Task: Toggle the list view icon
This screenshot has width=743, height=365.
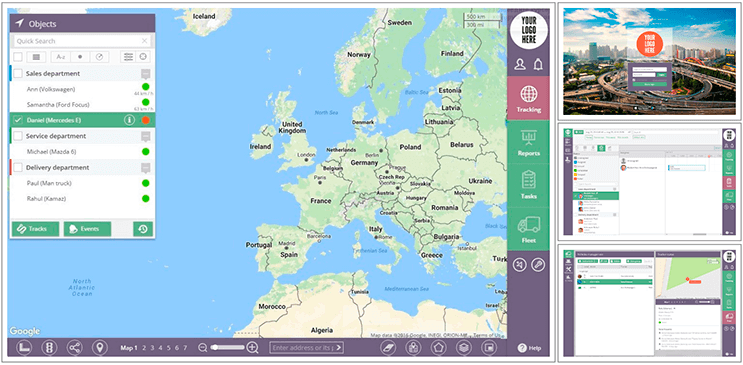Action: pyautogui.click(x=36, y=57)
